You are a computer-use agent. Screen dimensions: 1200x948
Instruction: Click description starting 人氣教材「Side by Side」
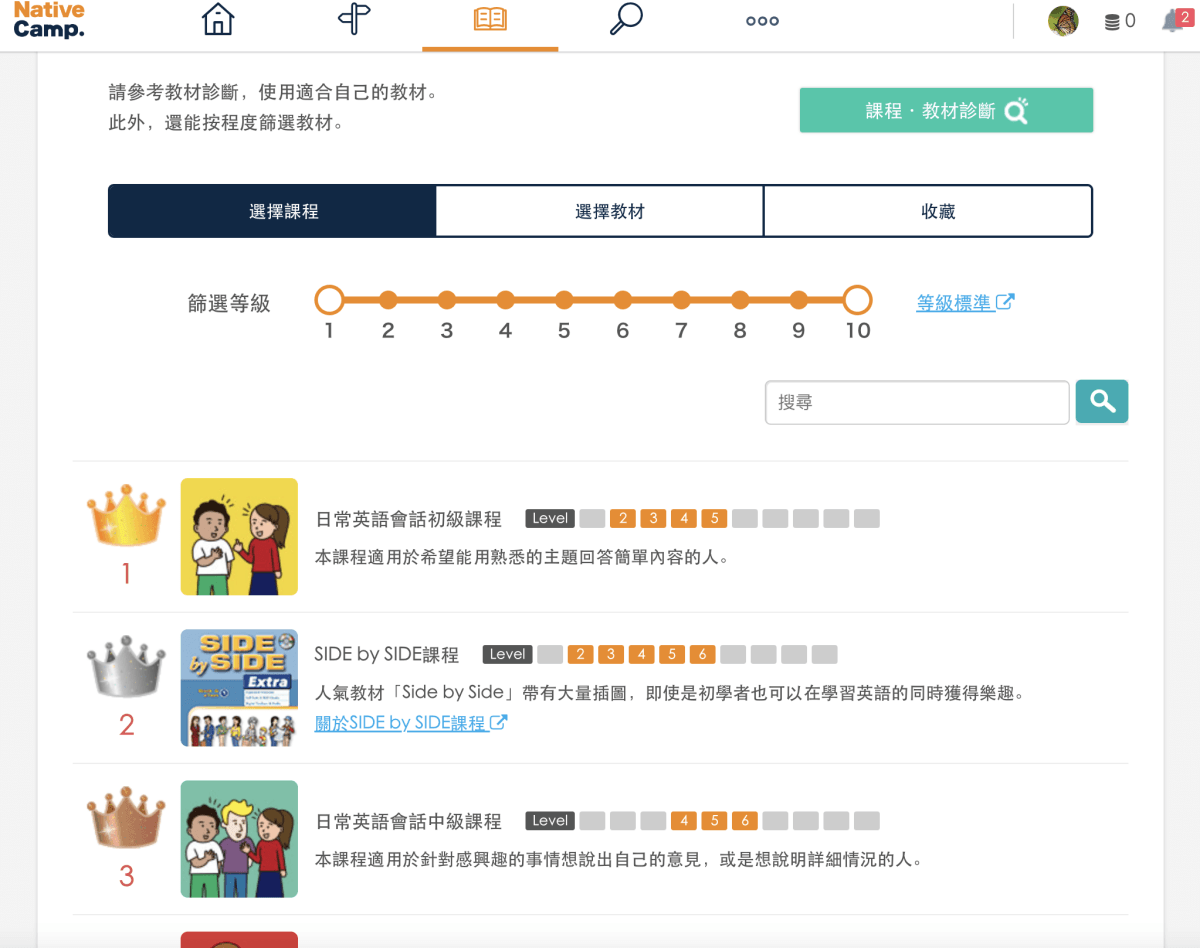pyautogui.click(x=670, y=693)
